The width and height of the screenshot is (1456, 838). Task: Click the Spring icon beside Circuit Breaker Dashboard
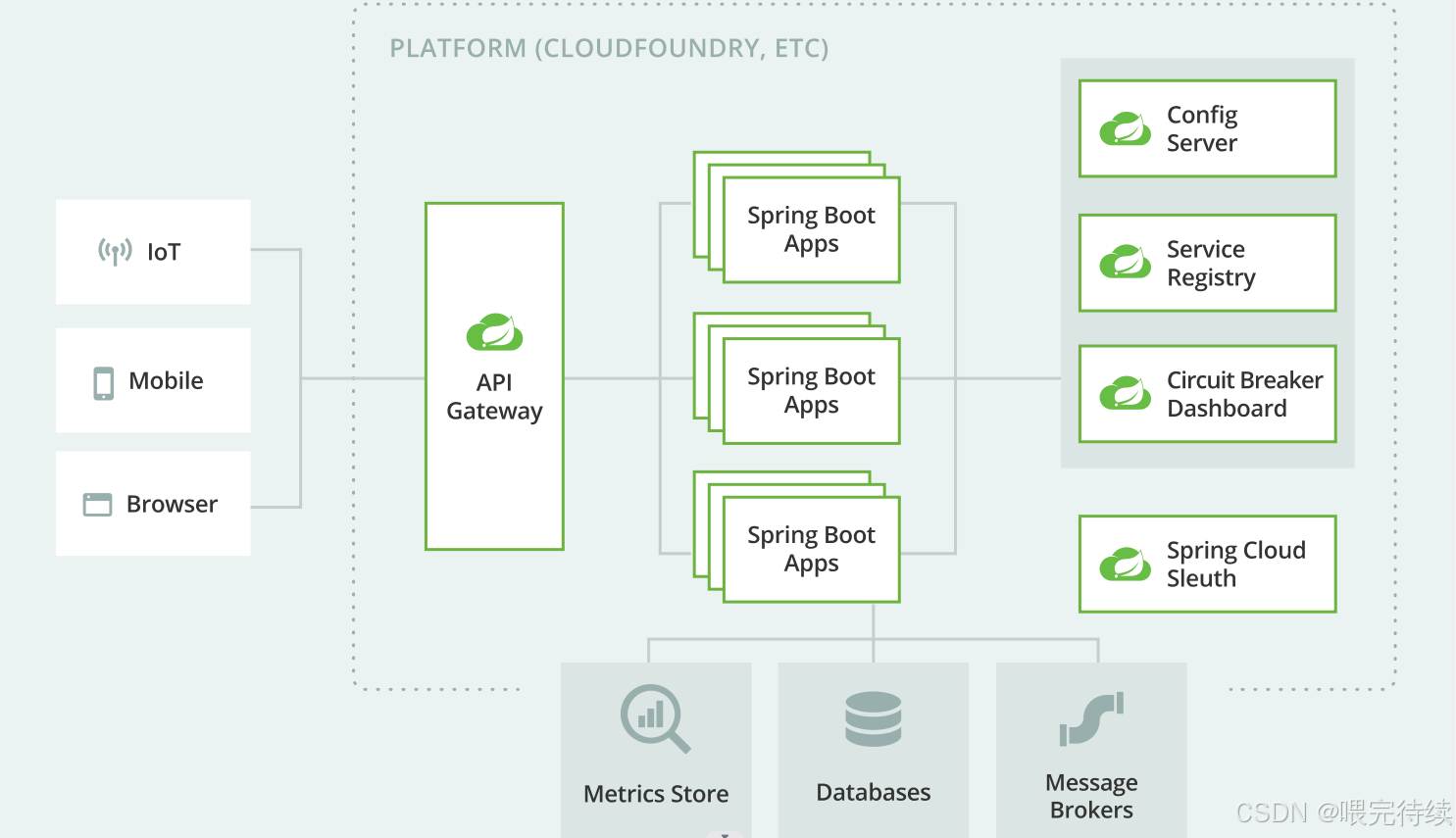point(1125,393)
